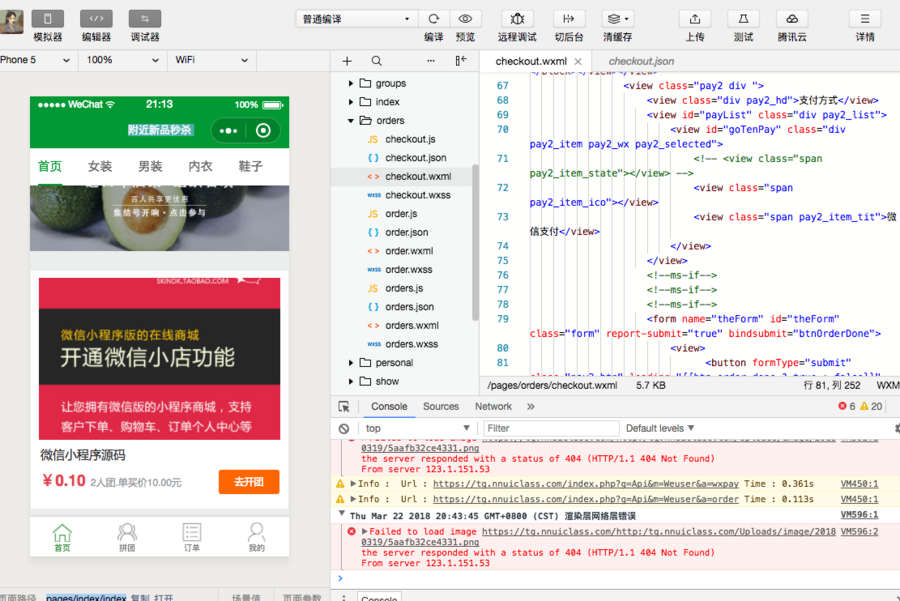Click the 复制 page path link
This screenshot has width=900, height=601.
140,598
